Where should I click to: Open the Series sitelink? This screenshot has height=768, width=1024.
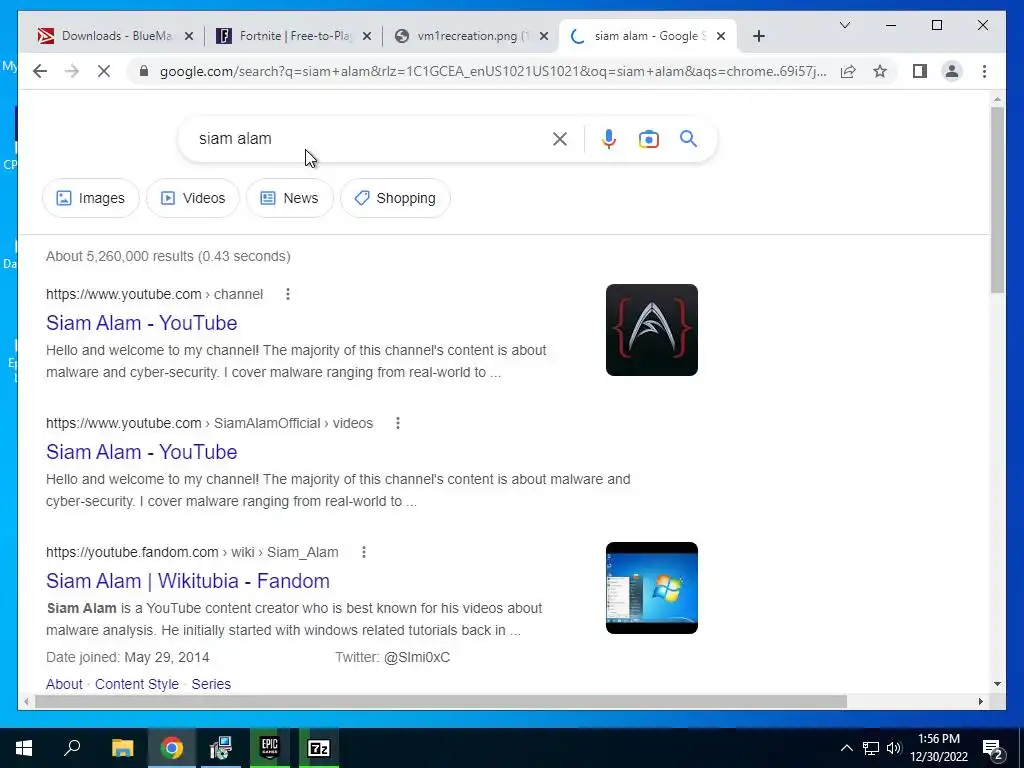211,684
